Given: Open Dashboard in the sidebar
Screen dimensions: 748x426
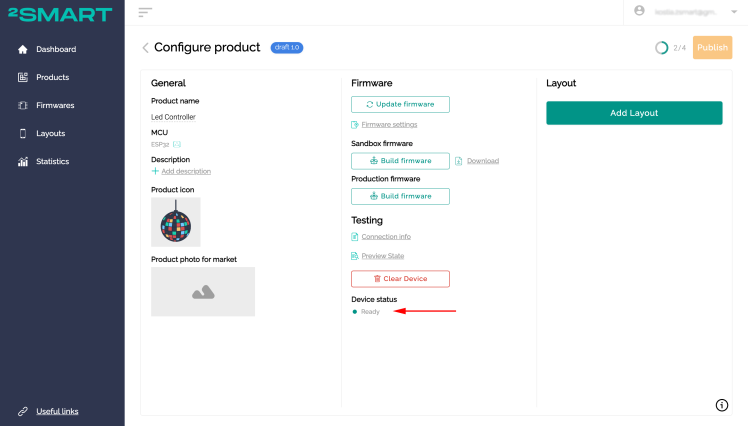Looking at the screenshot, I should coord(55,49).
